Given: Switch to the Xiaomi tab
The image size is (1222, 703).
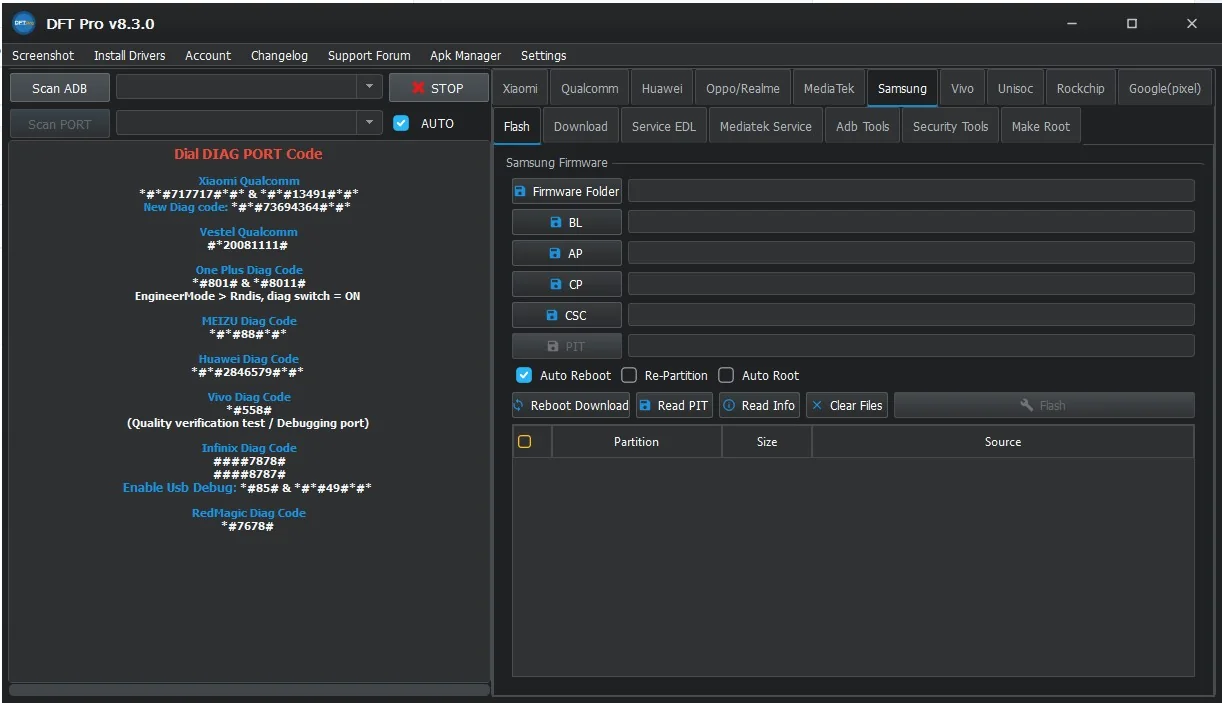Looking at the screenshot, I should click(520, 88).
